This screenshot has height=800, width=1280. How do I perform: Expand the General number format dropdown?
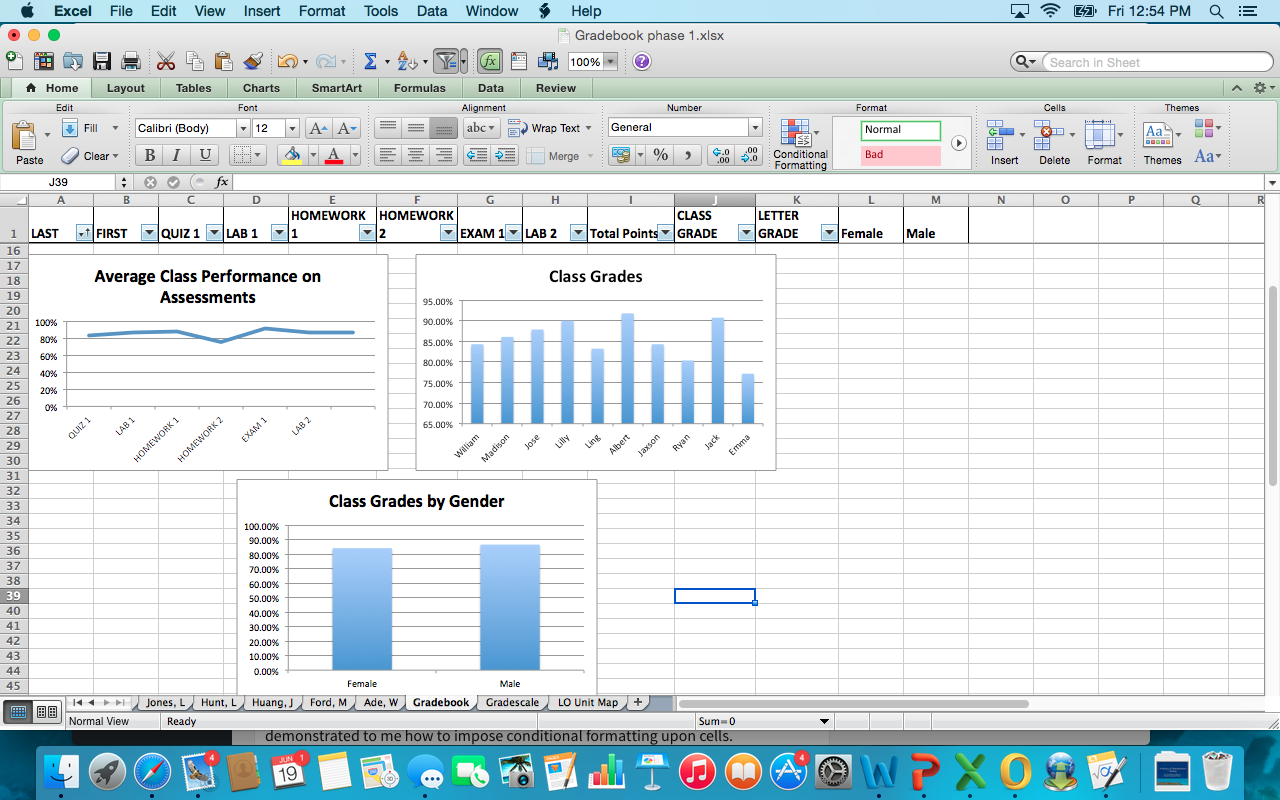(x=755, y=128)
